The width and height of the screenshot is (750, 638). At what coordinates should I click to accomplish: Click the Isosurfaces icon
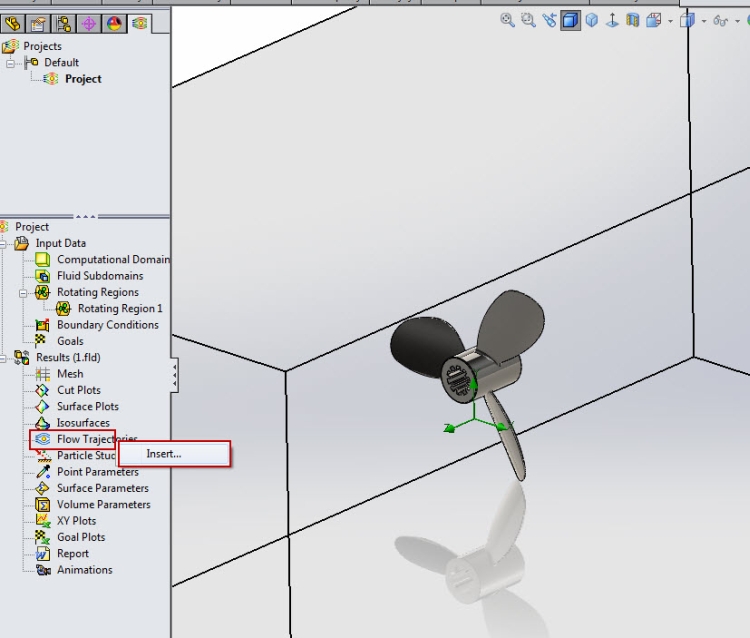[42, 423]
